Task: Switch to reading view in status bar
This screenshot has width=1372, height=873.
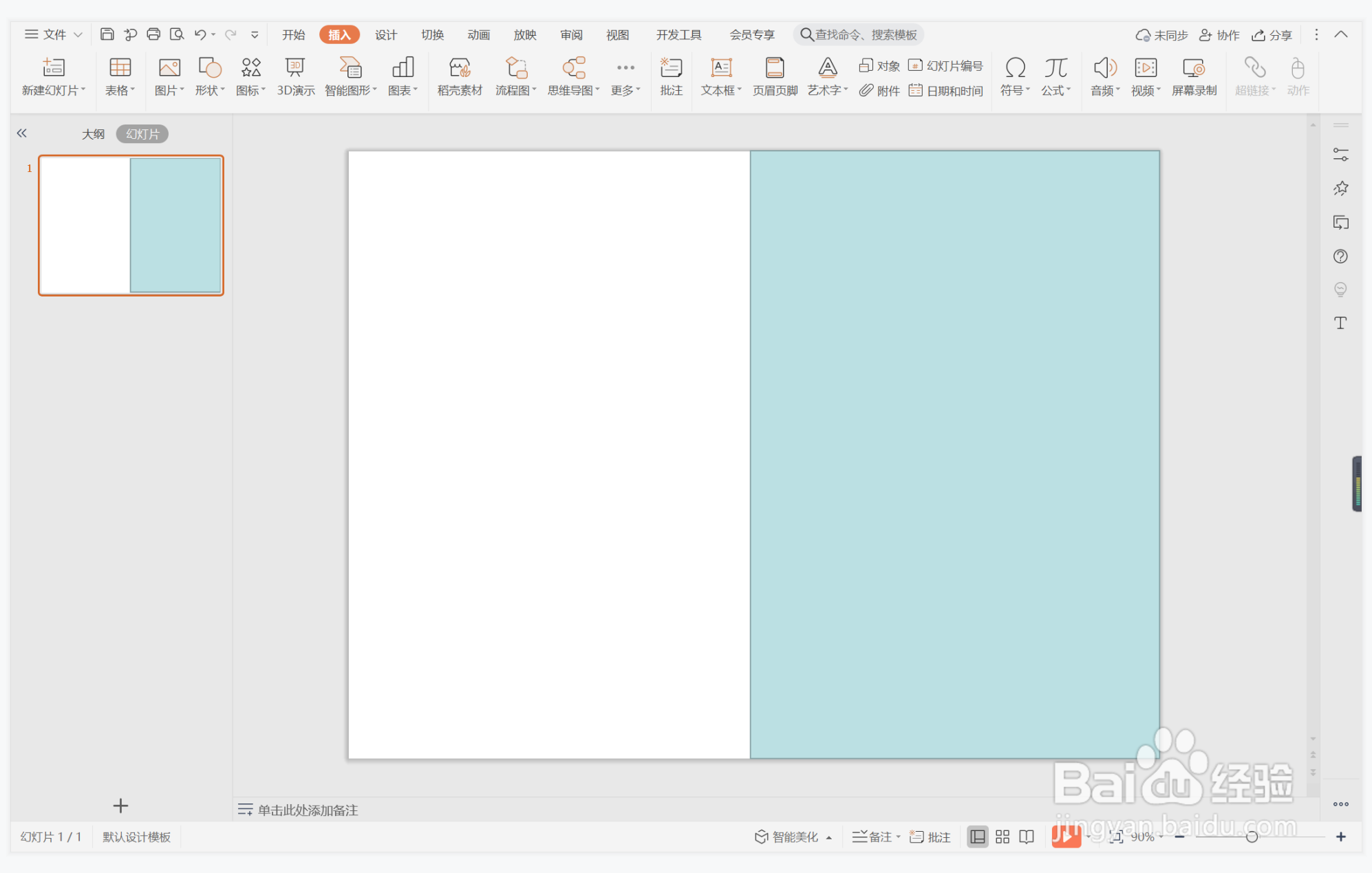Action: pyautogui.click(x=1027, y=837)
